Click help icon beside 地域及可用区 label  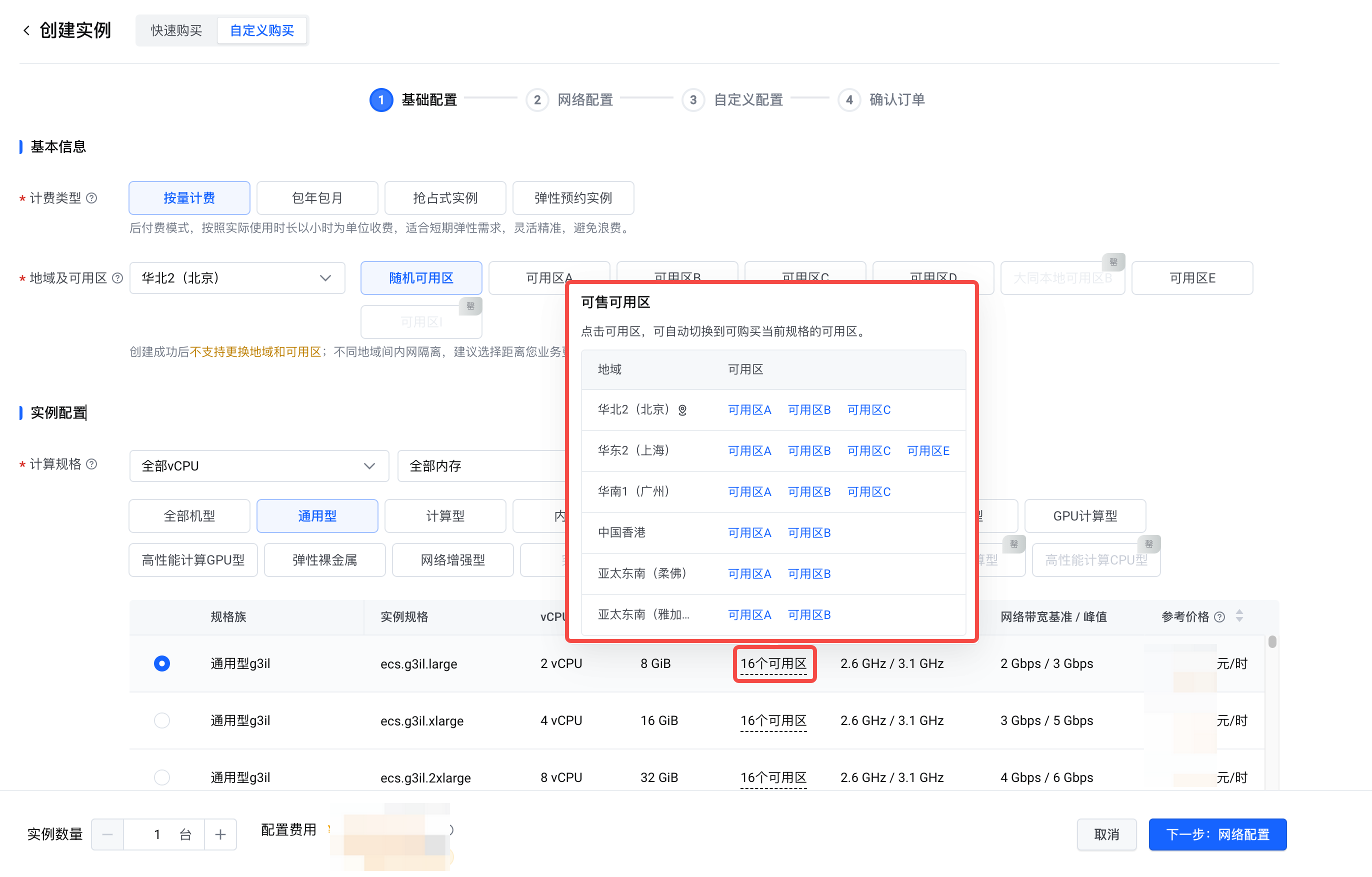coord(117,278)
